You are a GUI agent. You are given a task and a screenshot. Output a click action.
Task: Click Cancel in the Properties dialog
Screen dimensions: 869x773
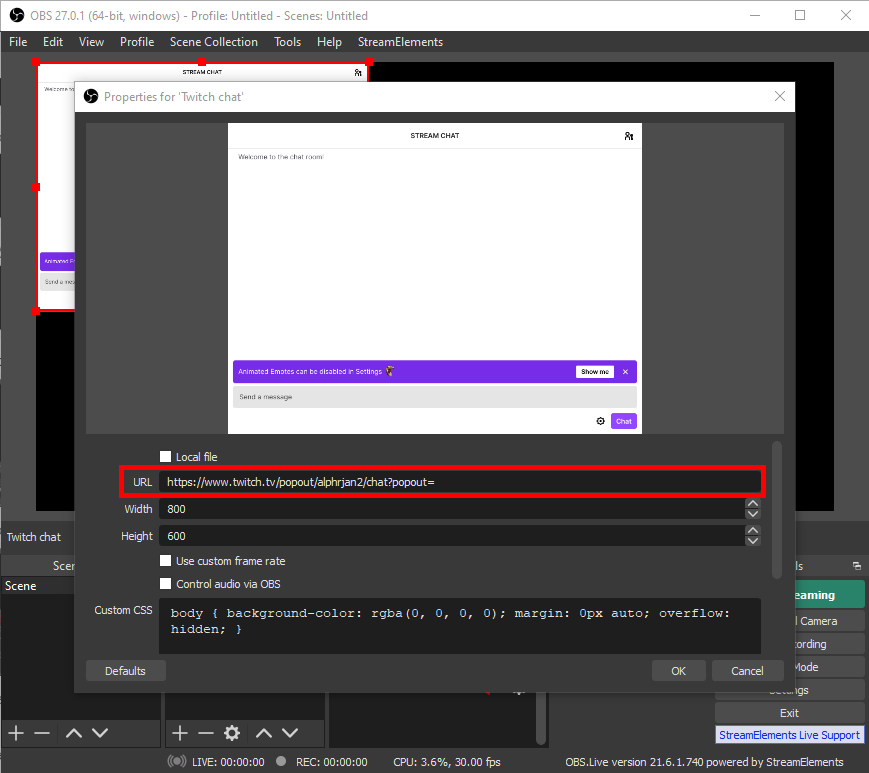(747, 670)
